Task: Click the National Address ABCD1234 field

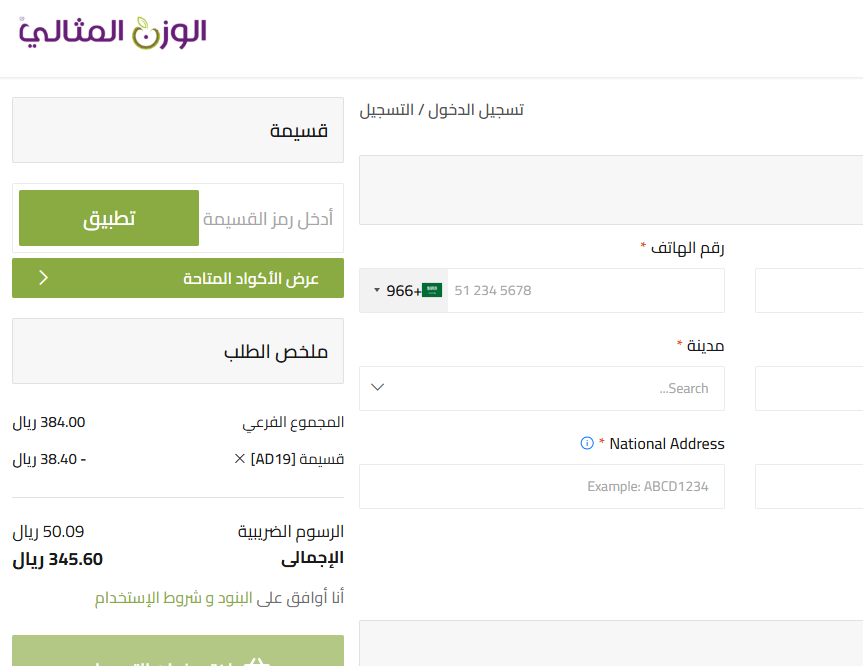Action: pos(541,486)
